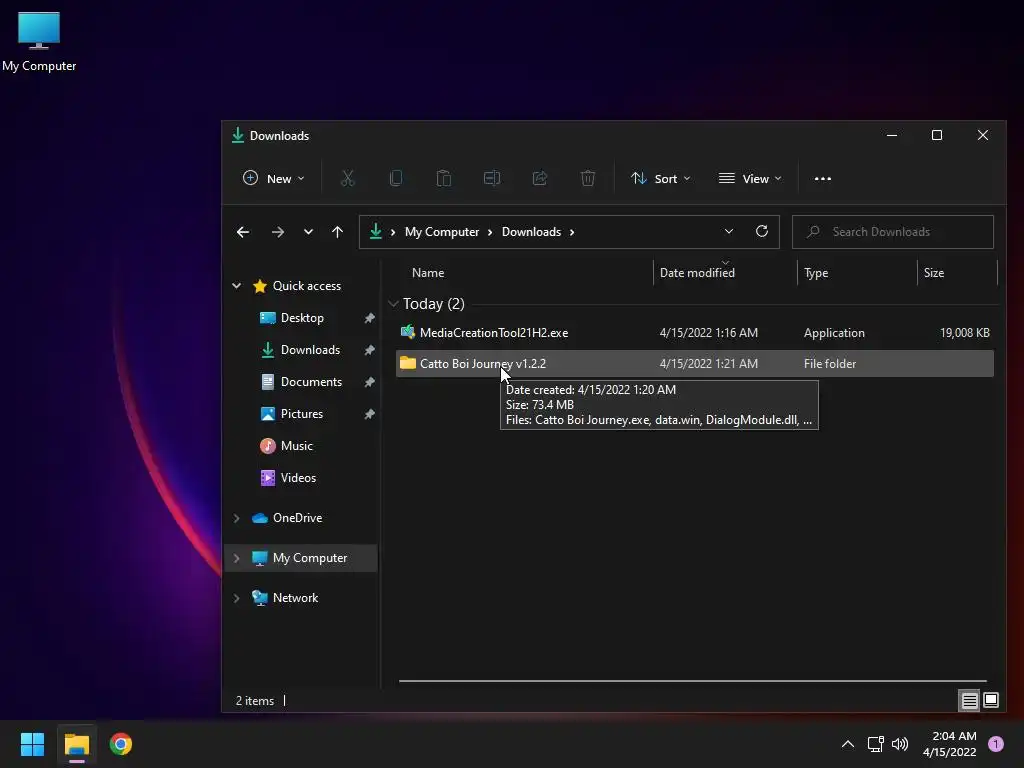Expand address bar history dropdown
The width and height of the screenshot is (1024, 768).
[x=729, y=231]
